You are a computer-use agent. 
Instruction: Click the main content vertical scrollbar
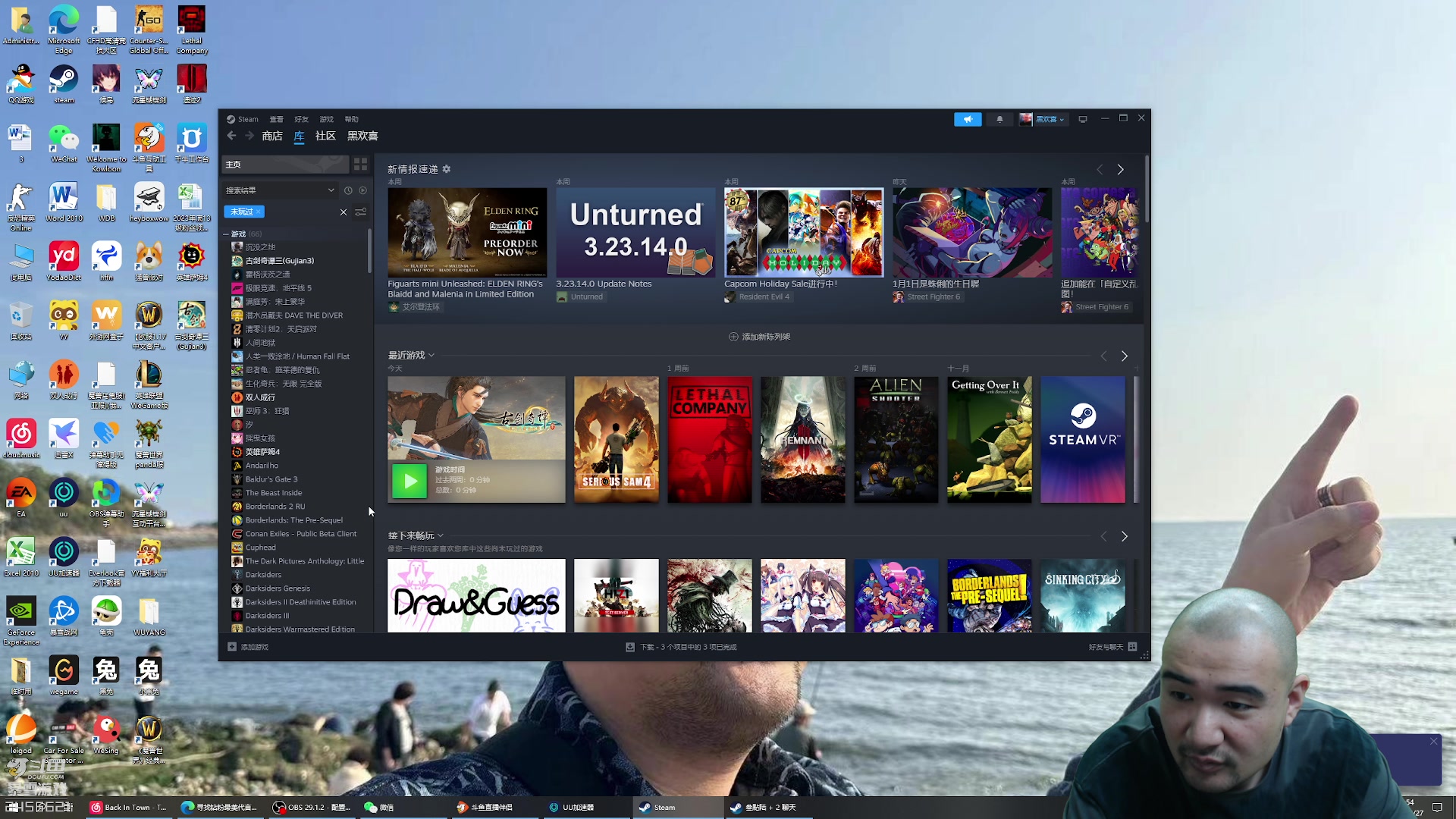[1147, 190]
